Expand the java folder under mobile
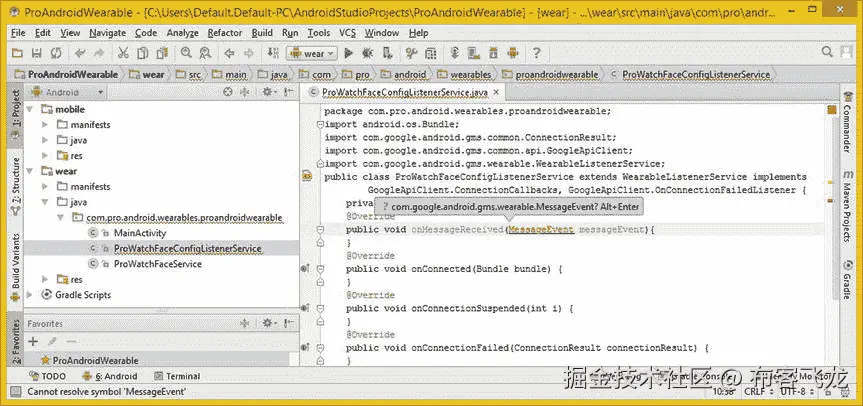This screenshot has width=863, height=406. 45,140
